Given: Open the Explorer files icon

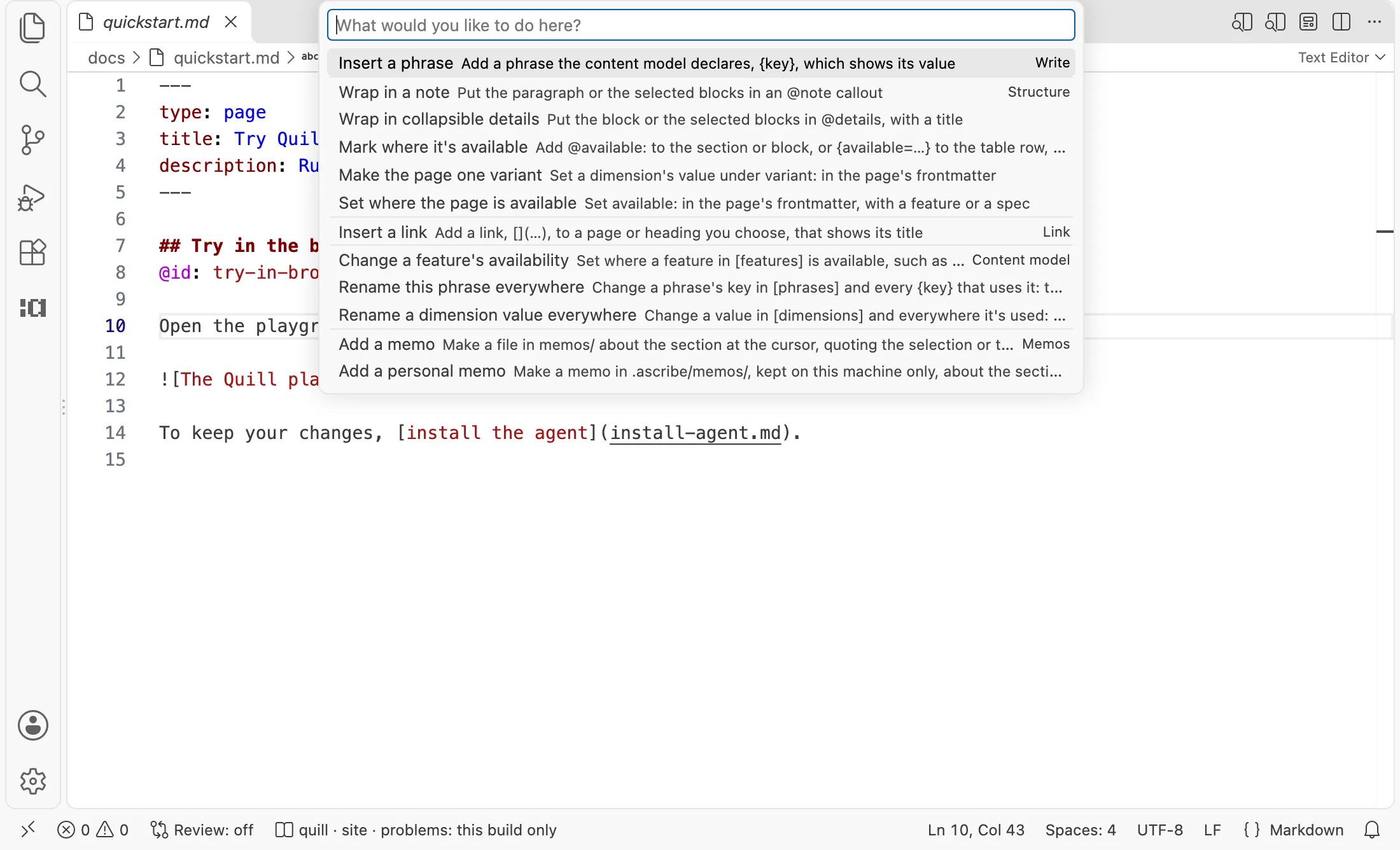Looking at the screenshot, I should click(32, 29).
